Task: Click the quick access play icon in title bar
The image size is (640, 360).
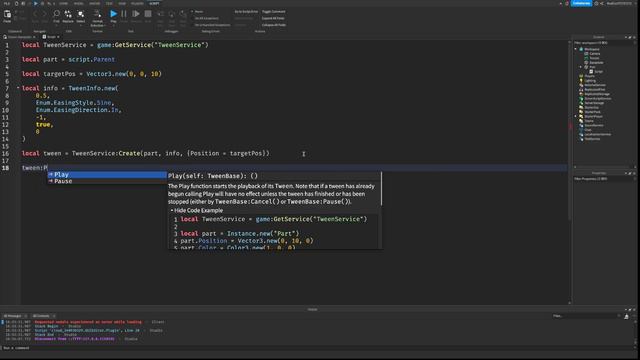Action: click(36, 3)
